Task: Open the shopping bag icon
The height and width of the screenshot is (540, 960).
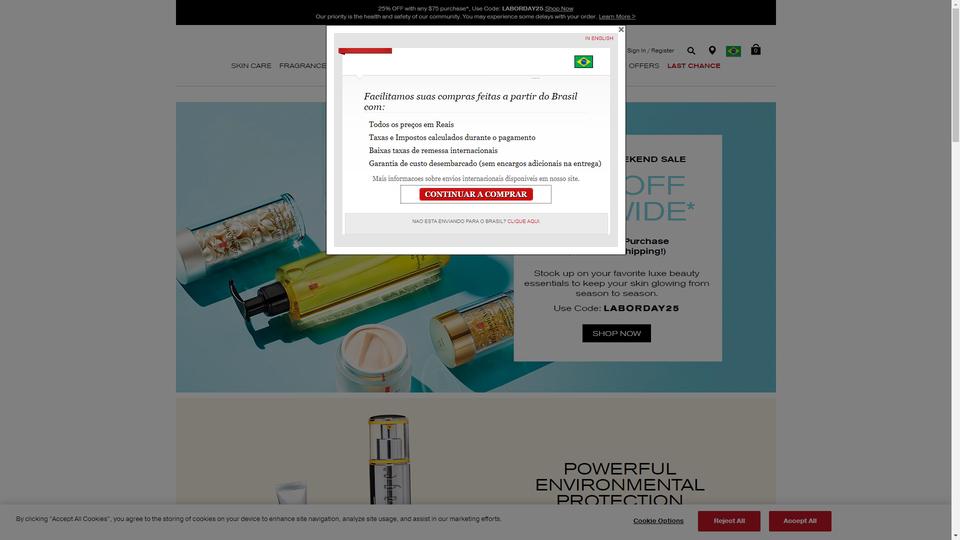Action: pos(756,50)
